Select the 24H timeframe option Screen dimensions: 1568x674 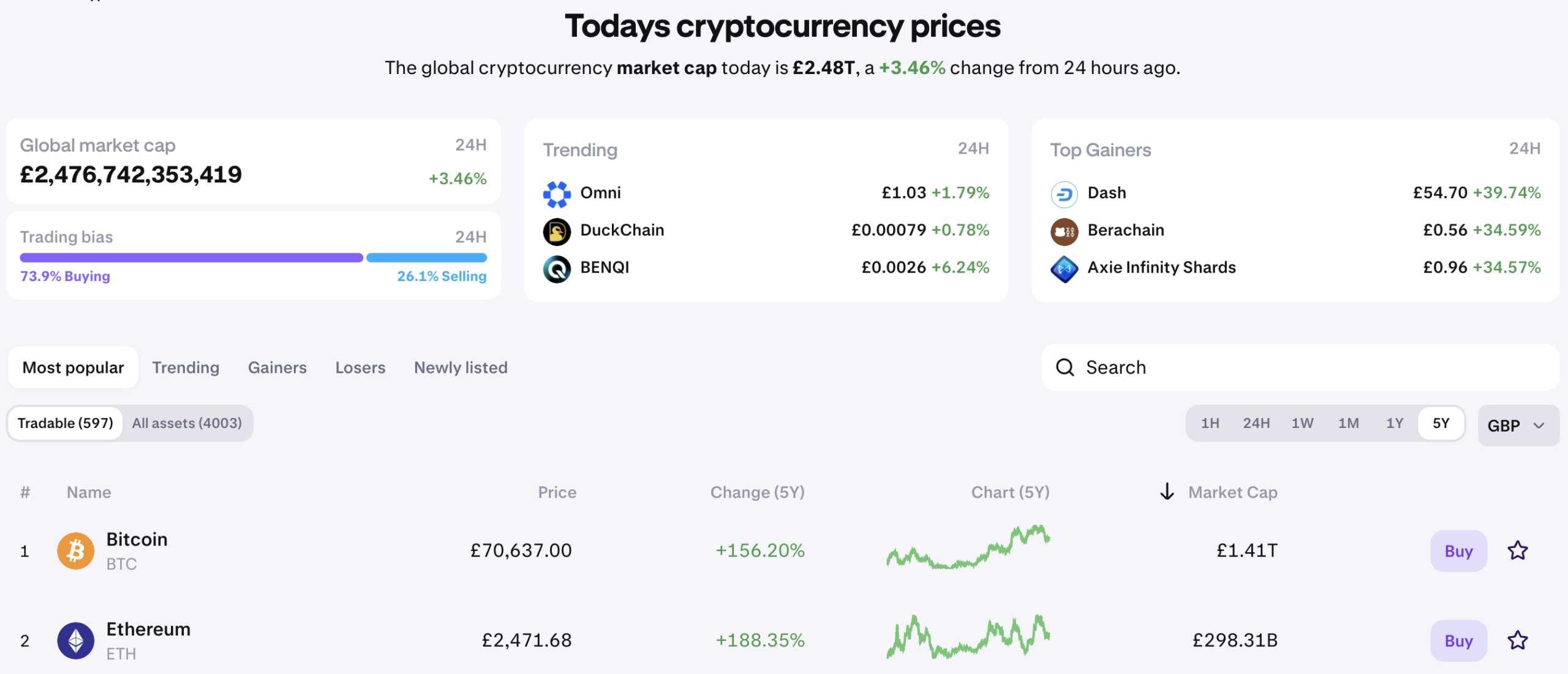click(1256, 422)
